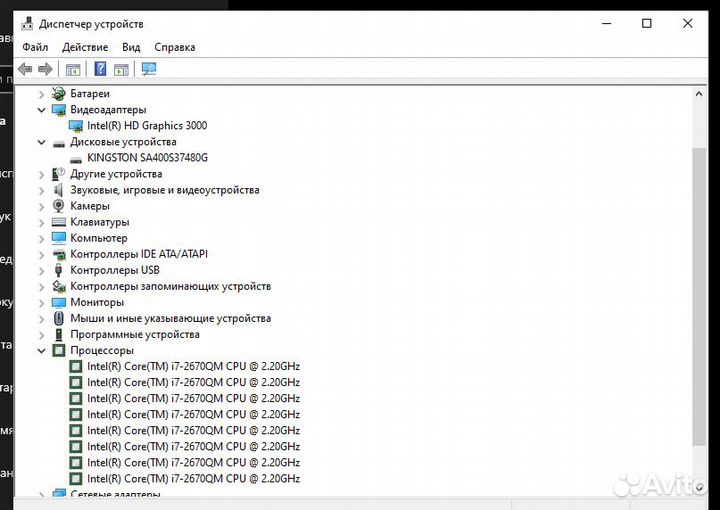Expand the Камеры category
This screenshot has height=510, width=720.
[41, 207]
